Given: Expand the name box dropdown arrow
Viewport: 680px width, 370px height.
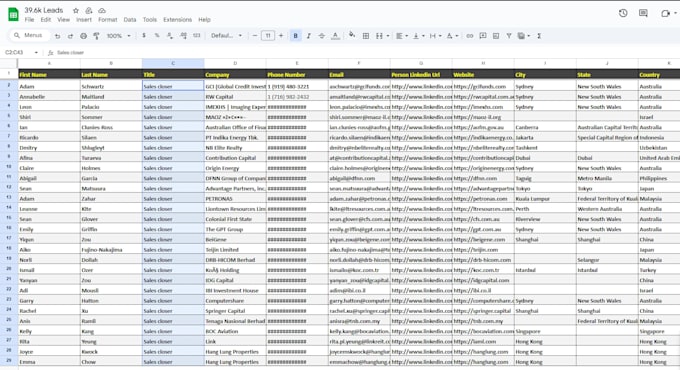Looking at the screenshot, I should pos(36,52).
